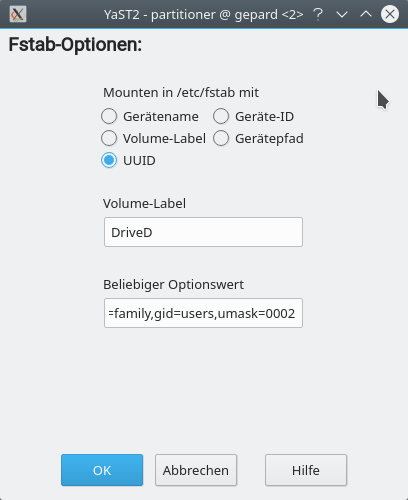Click the Gerätename option label text
Screen dimensions: 408x500
pos(161,117)
